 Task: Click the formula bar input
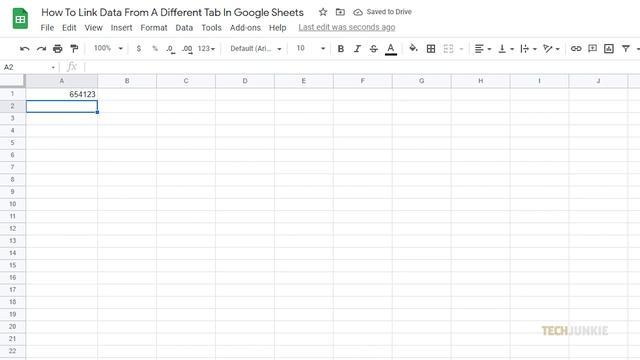(361, 67)
